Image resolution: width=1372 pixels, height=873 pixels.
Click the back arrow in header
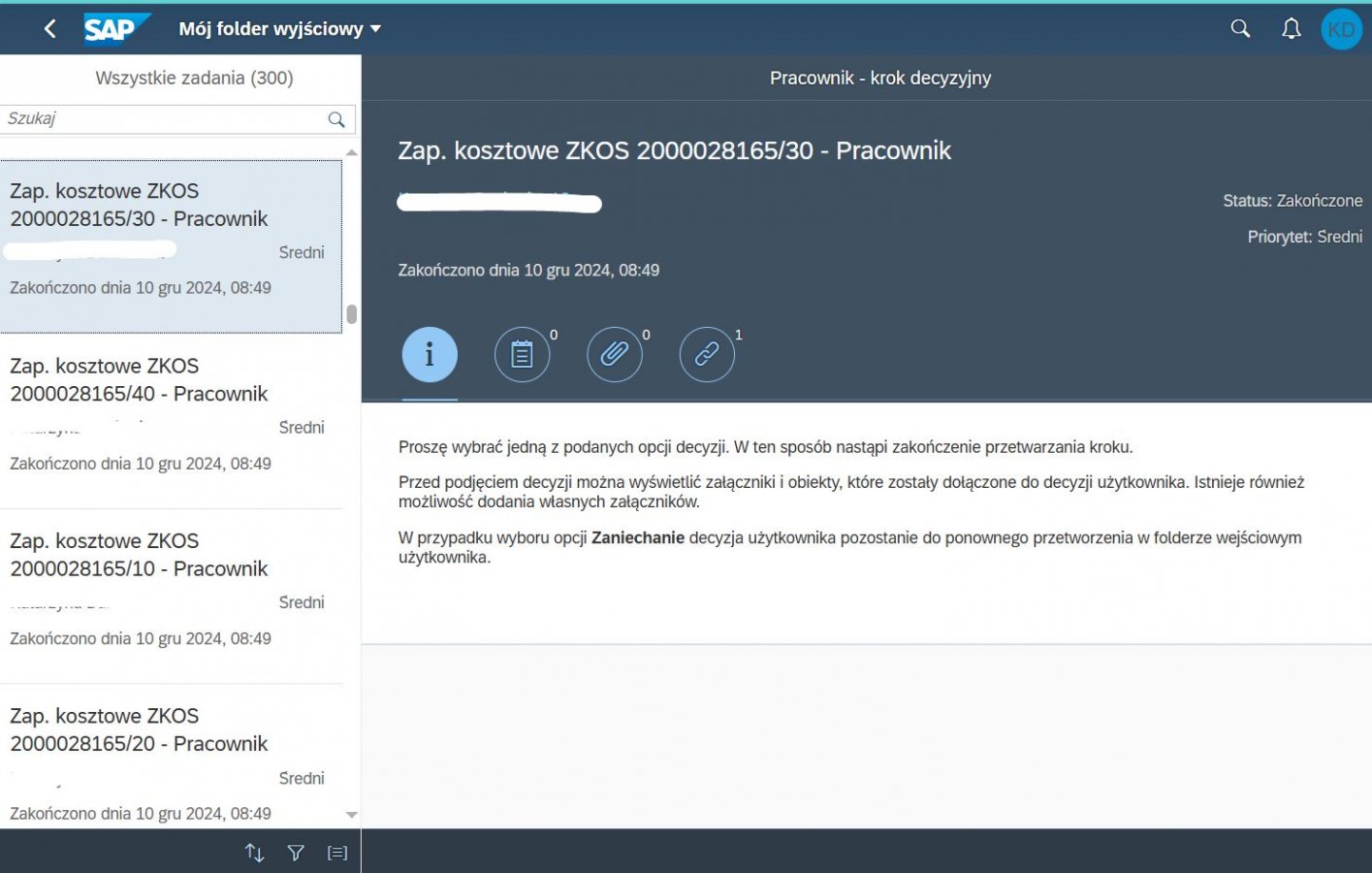pyautogui.click(x=50, y=29)
